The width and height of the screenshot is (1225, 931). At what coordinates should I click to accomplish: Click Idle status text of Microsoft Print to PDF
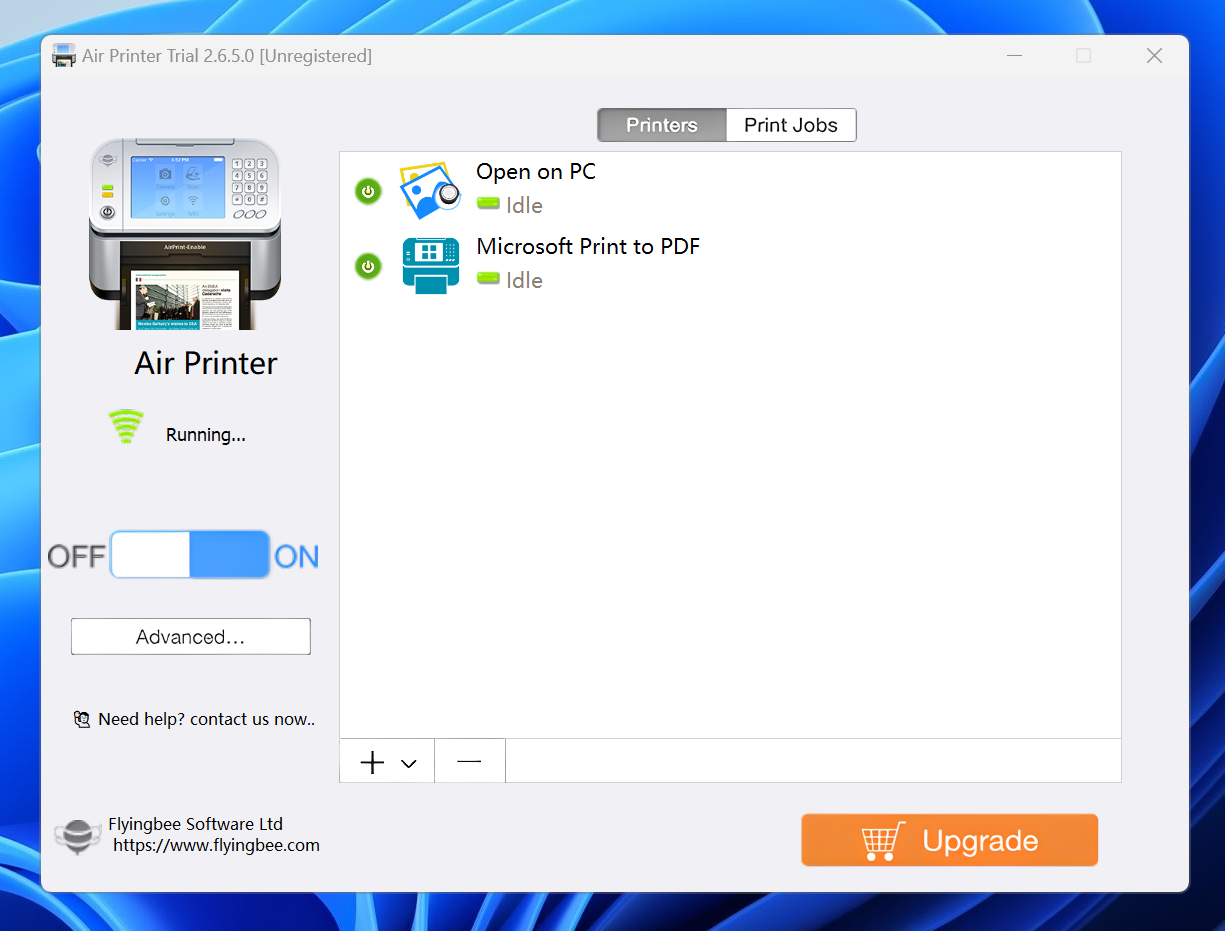coord(524,280)
